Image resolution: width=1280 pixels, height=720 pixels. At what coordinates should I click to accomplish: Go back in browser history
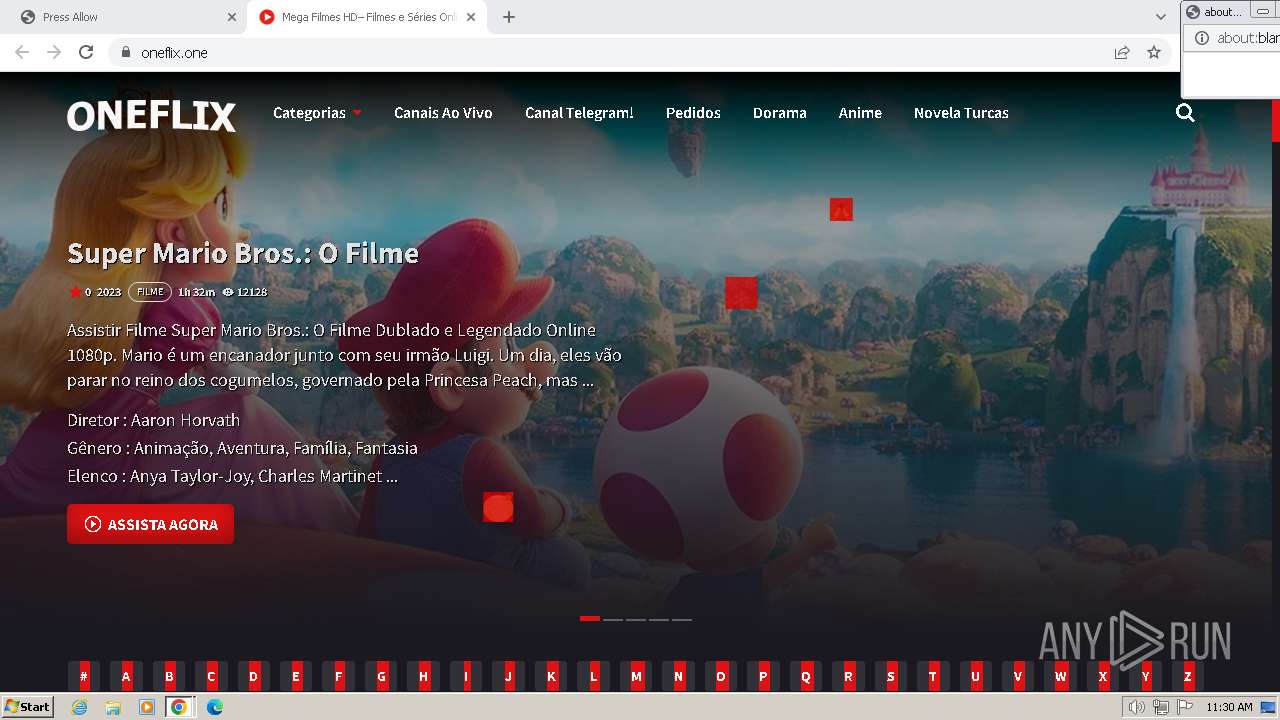(22, 52)
